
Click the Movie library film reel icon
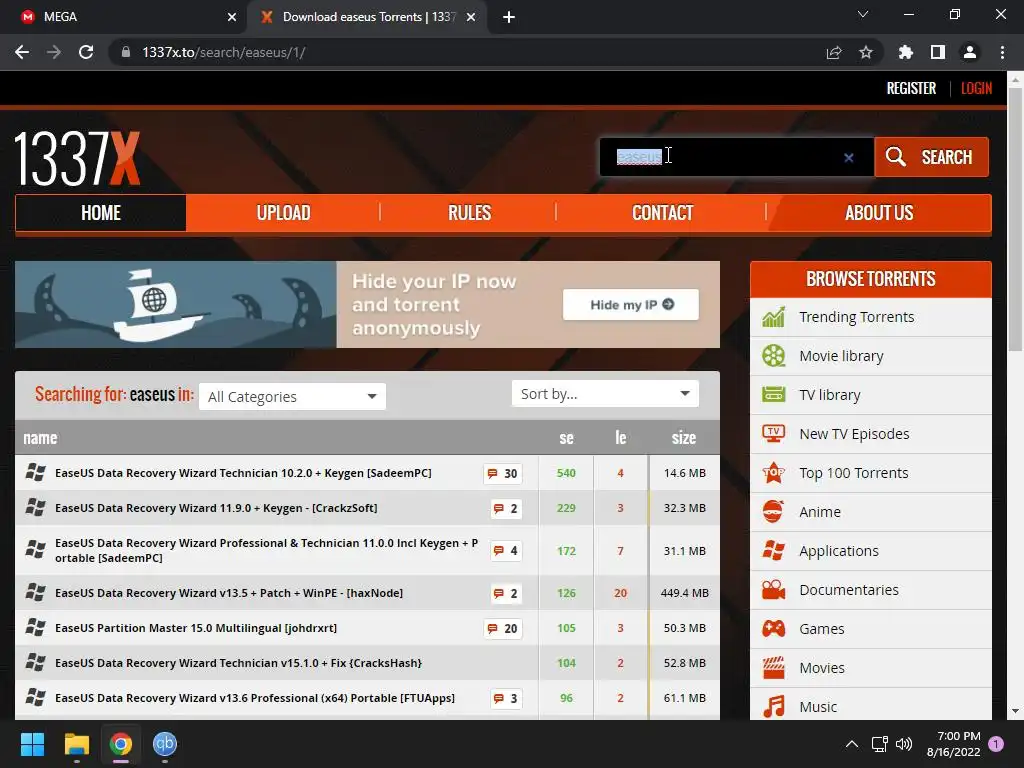773,356
